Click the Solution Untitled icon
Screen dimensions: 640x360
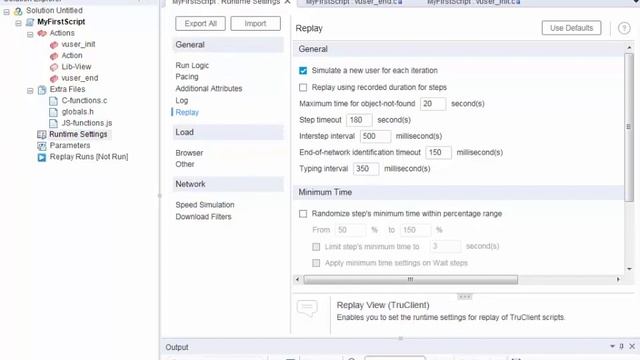pyautogui.click(x=18, y=11)
